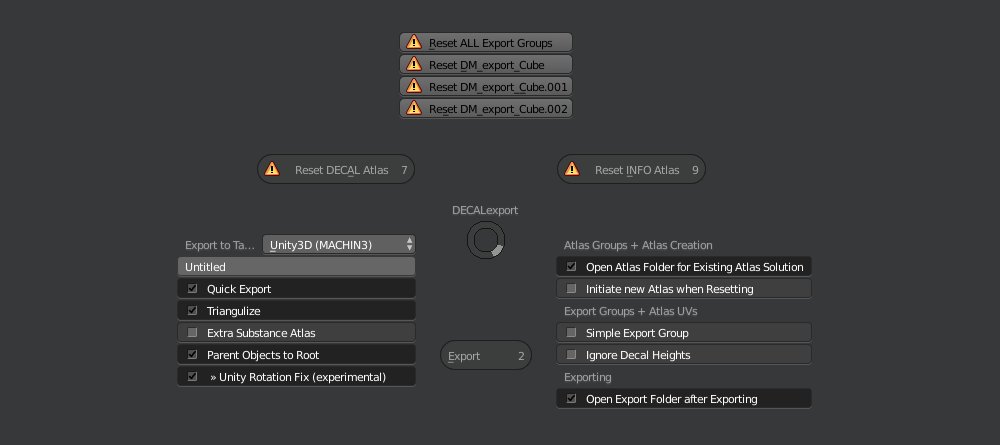Click warning icon beside Reset DM_export_Cube.002

coord(414,108)
